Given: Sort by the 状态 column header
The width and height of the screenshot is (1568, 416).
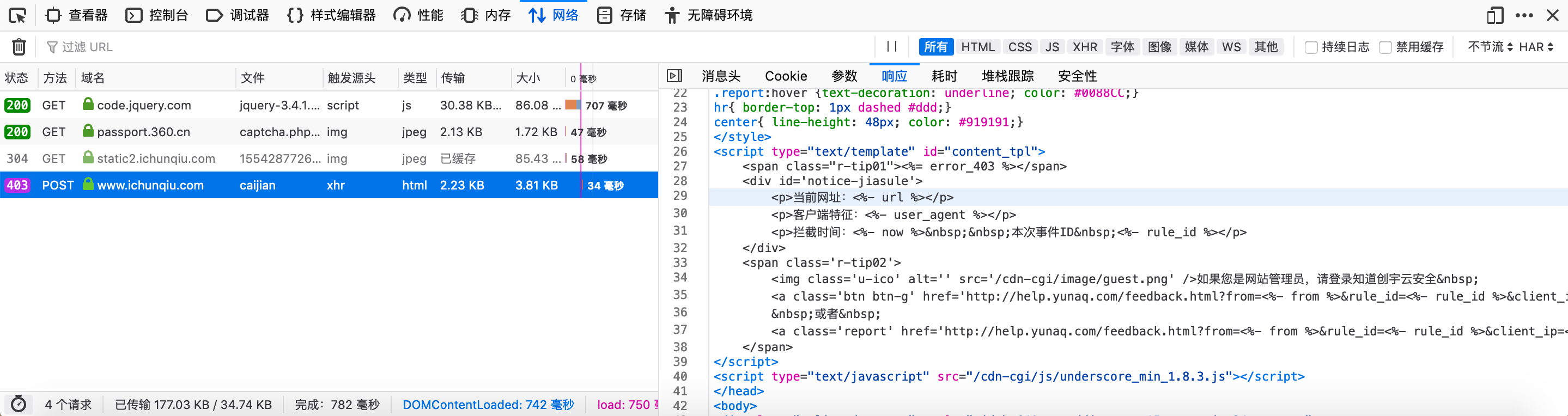Looking at the screenshot, I should click(x=19, y=78).
